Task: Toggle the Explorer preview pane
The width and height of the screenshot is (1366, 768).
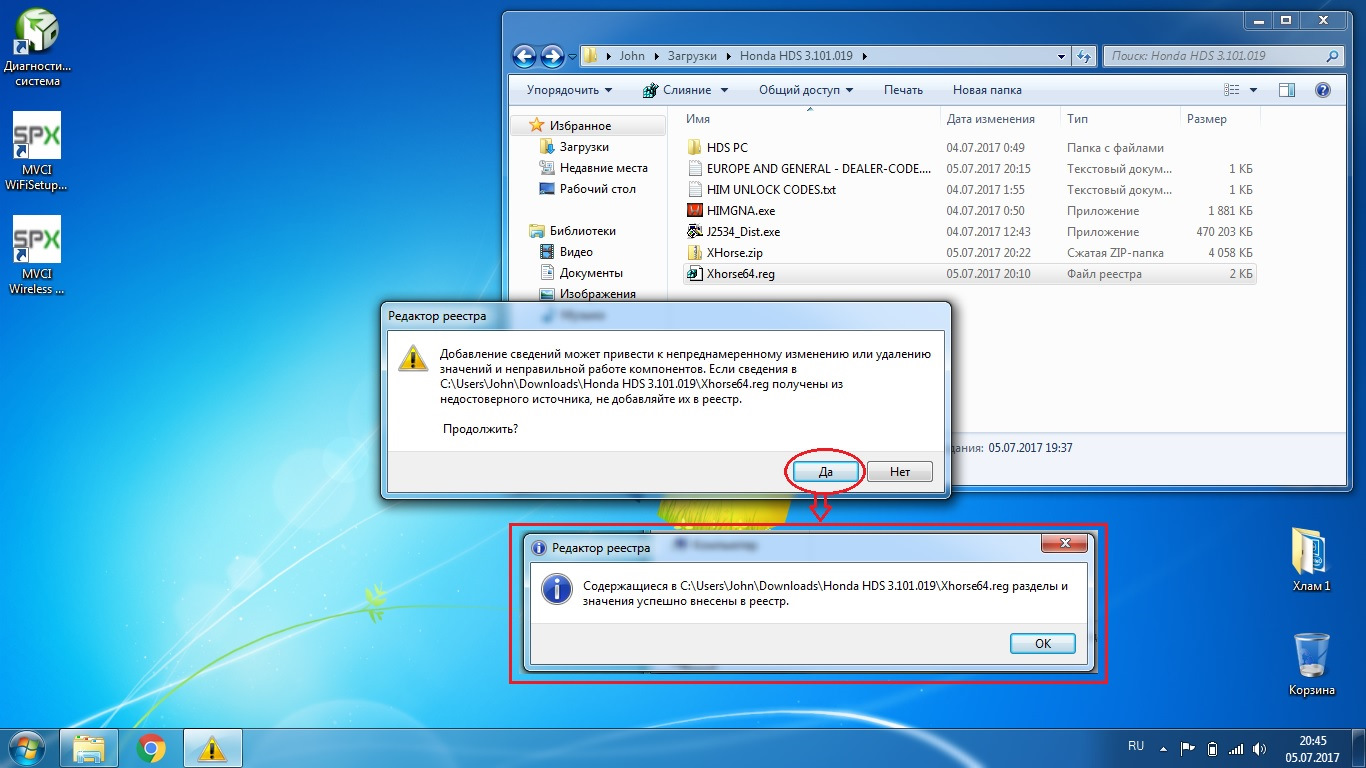Action: pos(1287,90)
